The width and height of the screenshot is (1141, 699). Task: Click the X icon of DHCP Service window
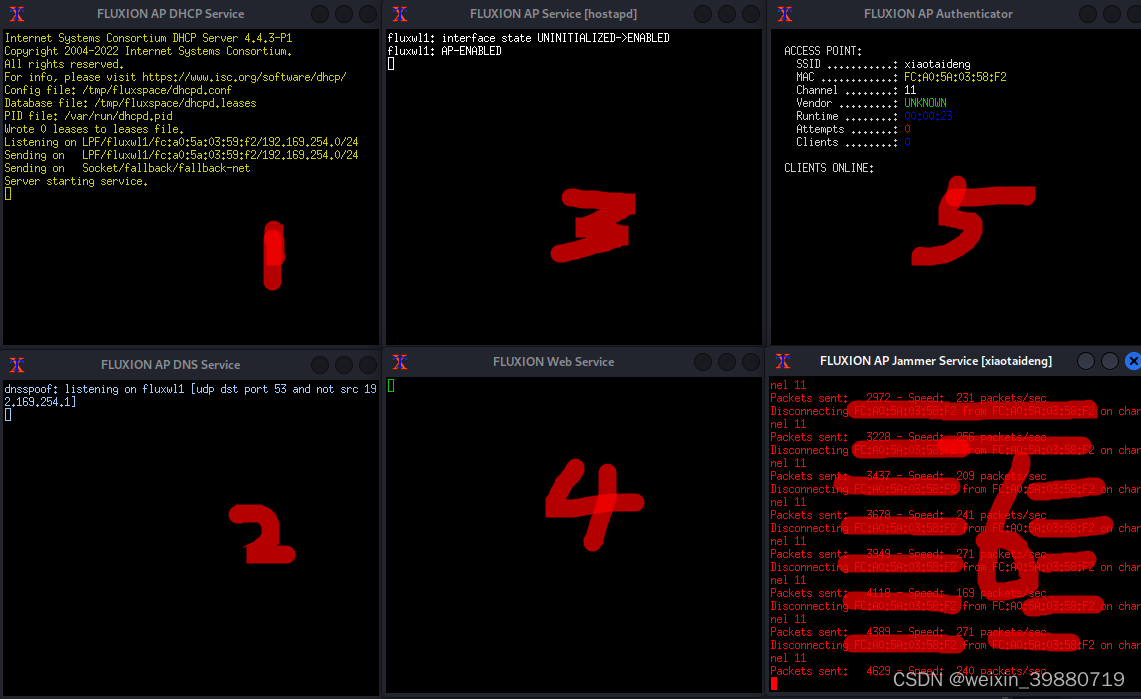coord(17,14)
